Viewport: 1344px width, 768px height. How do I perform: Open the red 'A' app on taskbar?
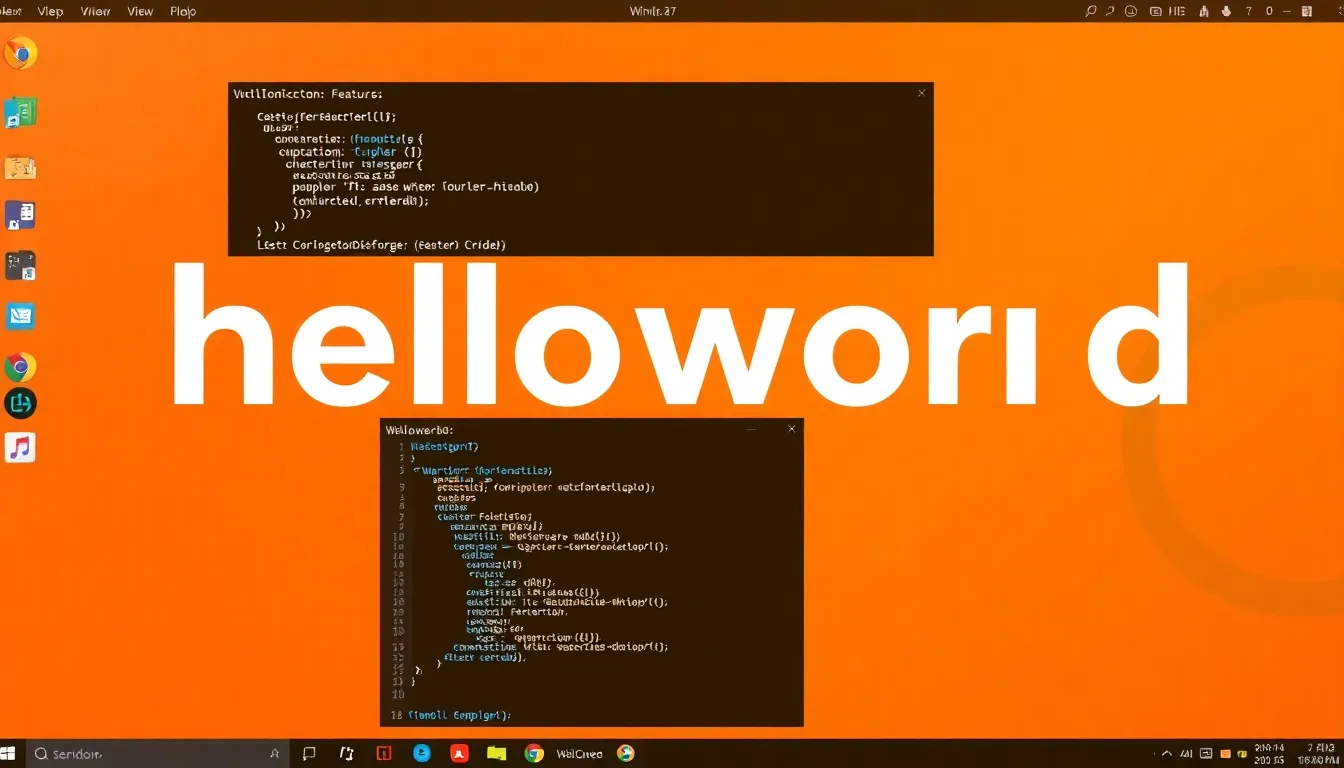point(459,754)
